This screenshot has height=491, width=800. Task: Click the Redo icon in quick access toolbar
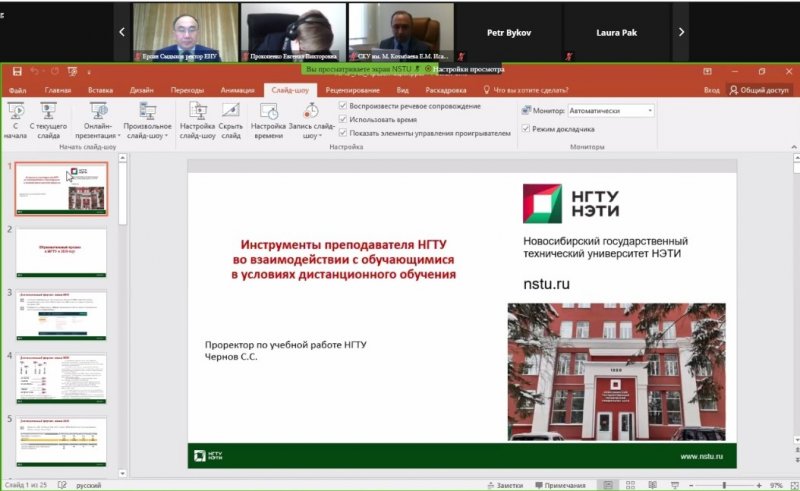pos(55,71)
